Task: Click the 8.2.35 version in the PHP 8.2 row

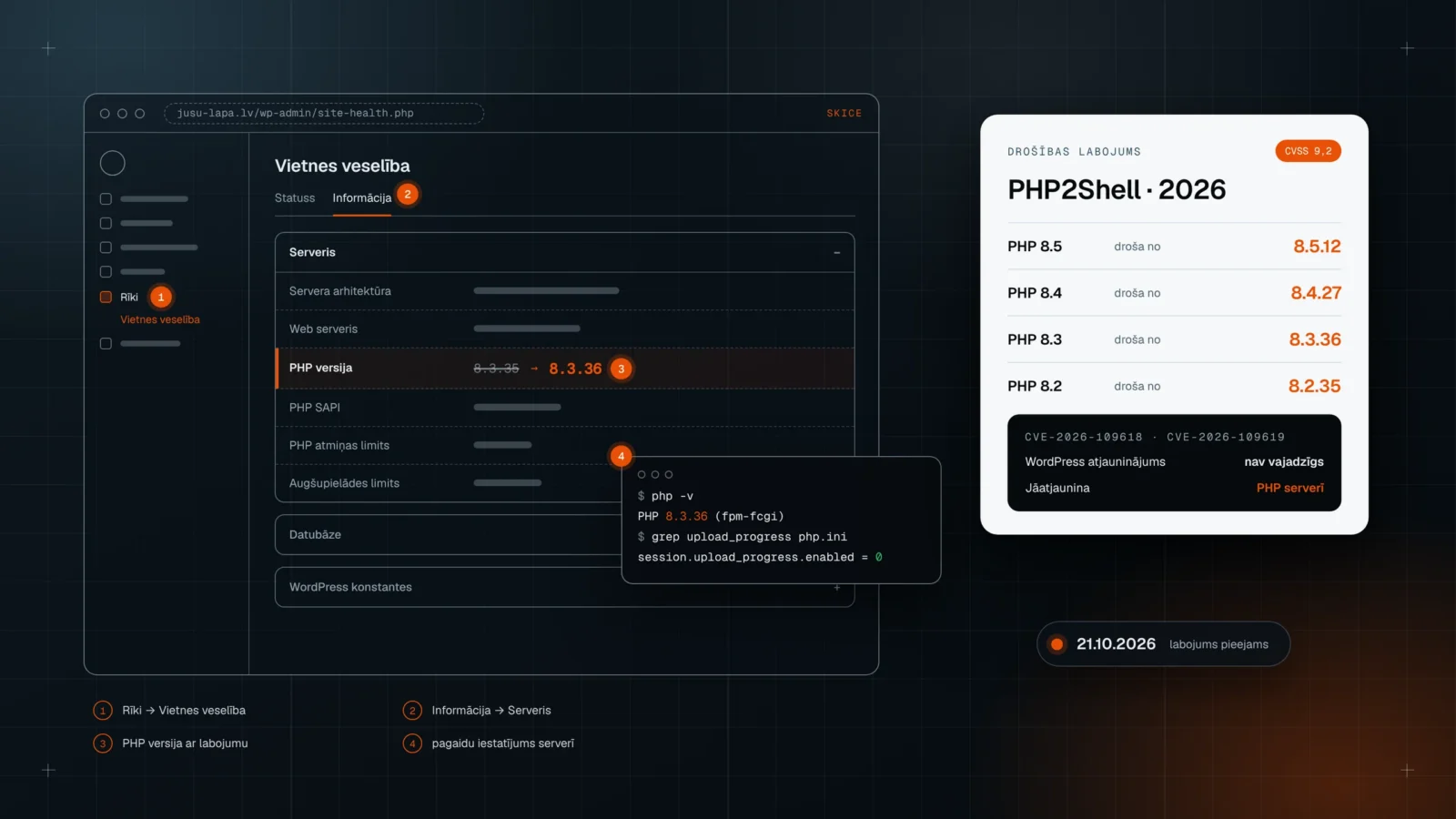Action: click(x=1314, y=386)
